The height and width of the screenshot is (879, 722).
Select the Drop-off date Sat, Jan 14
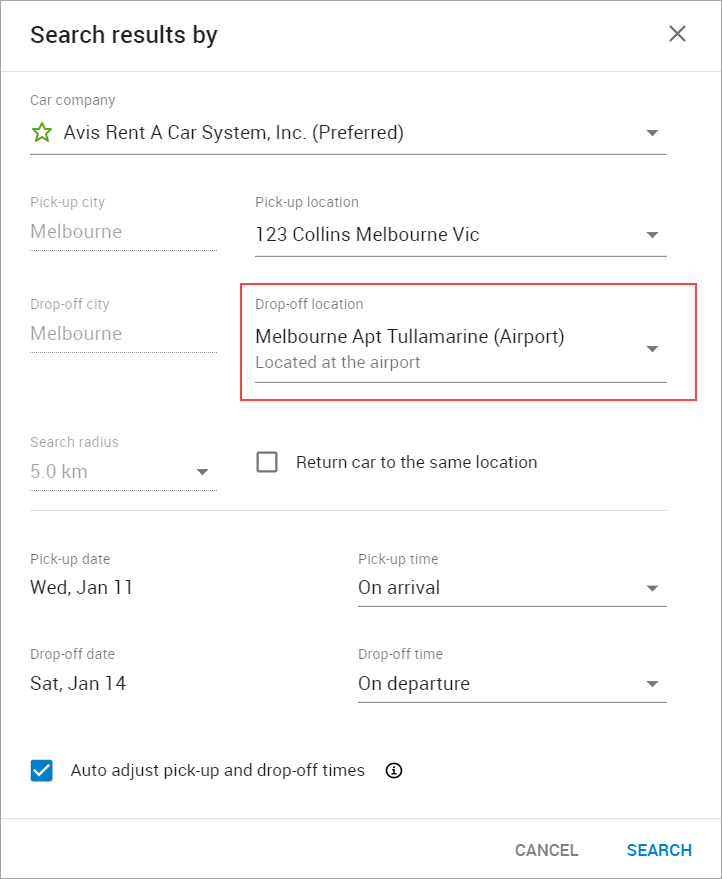pos(78,683)
